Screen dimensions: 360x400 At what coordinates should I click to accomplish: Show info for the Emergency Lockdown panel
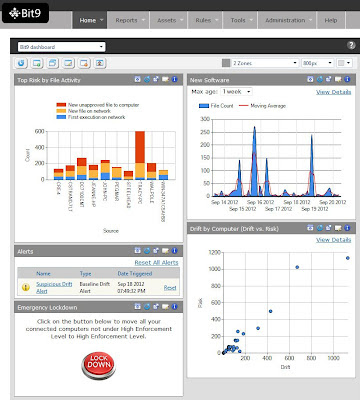[175, 307]
